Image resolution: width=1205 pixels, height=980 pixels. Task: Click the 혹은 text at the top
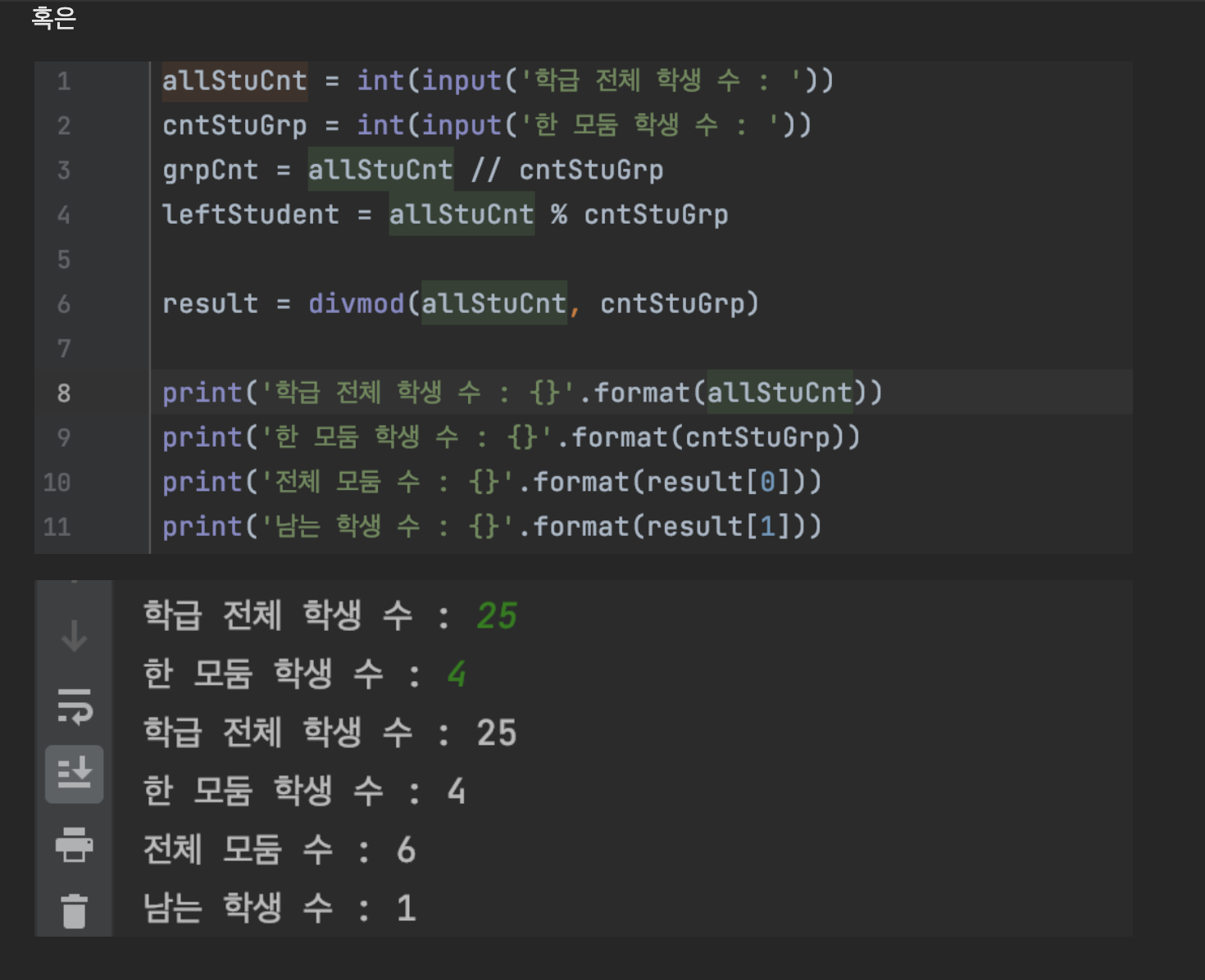52,18
